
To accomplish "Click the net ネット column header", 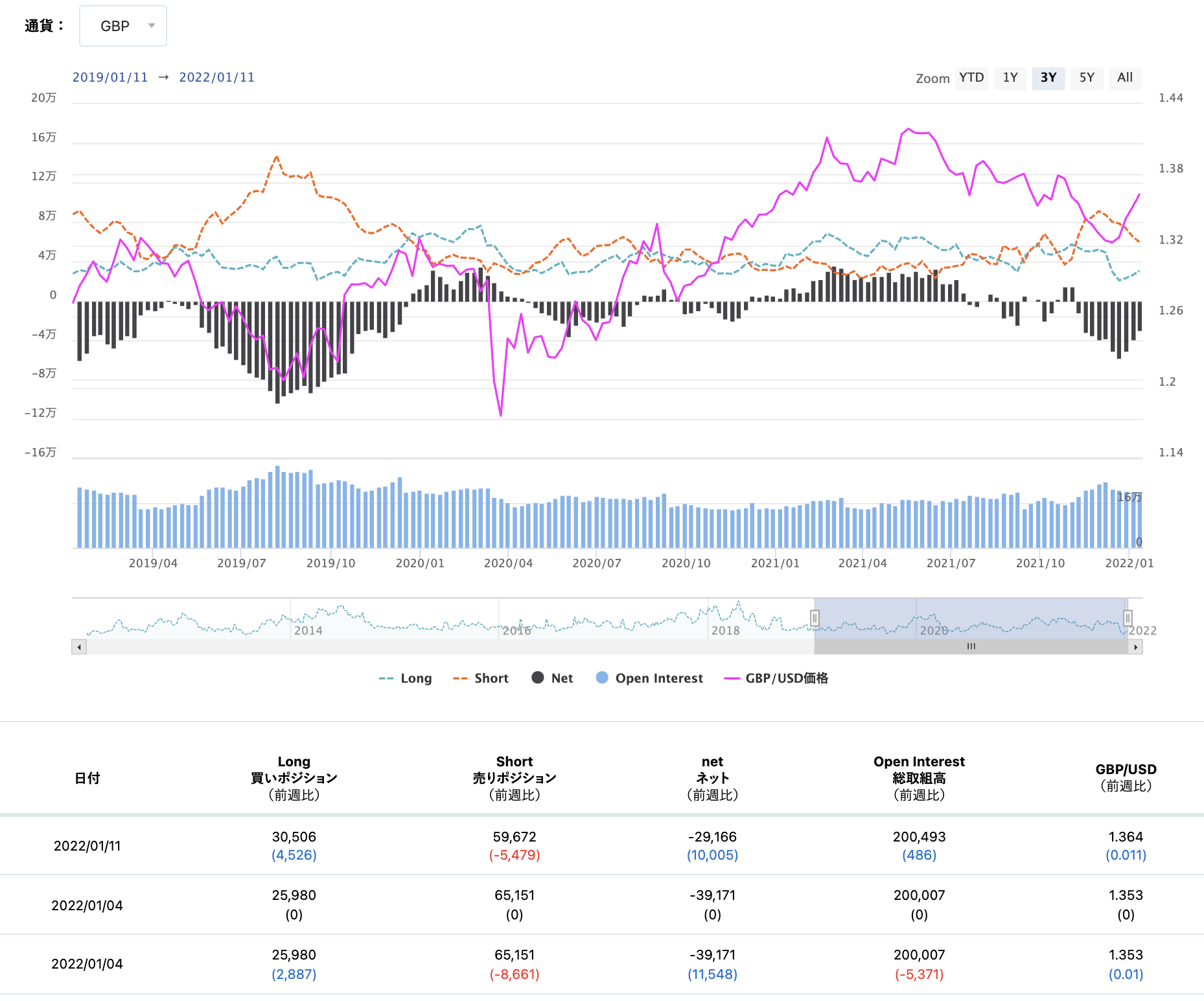I will click(712, 778).
